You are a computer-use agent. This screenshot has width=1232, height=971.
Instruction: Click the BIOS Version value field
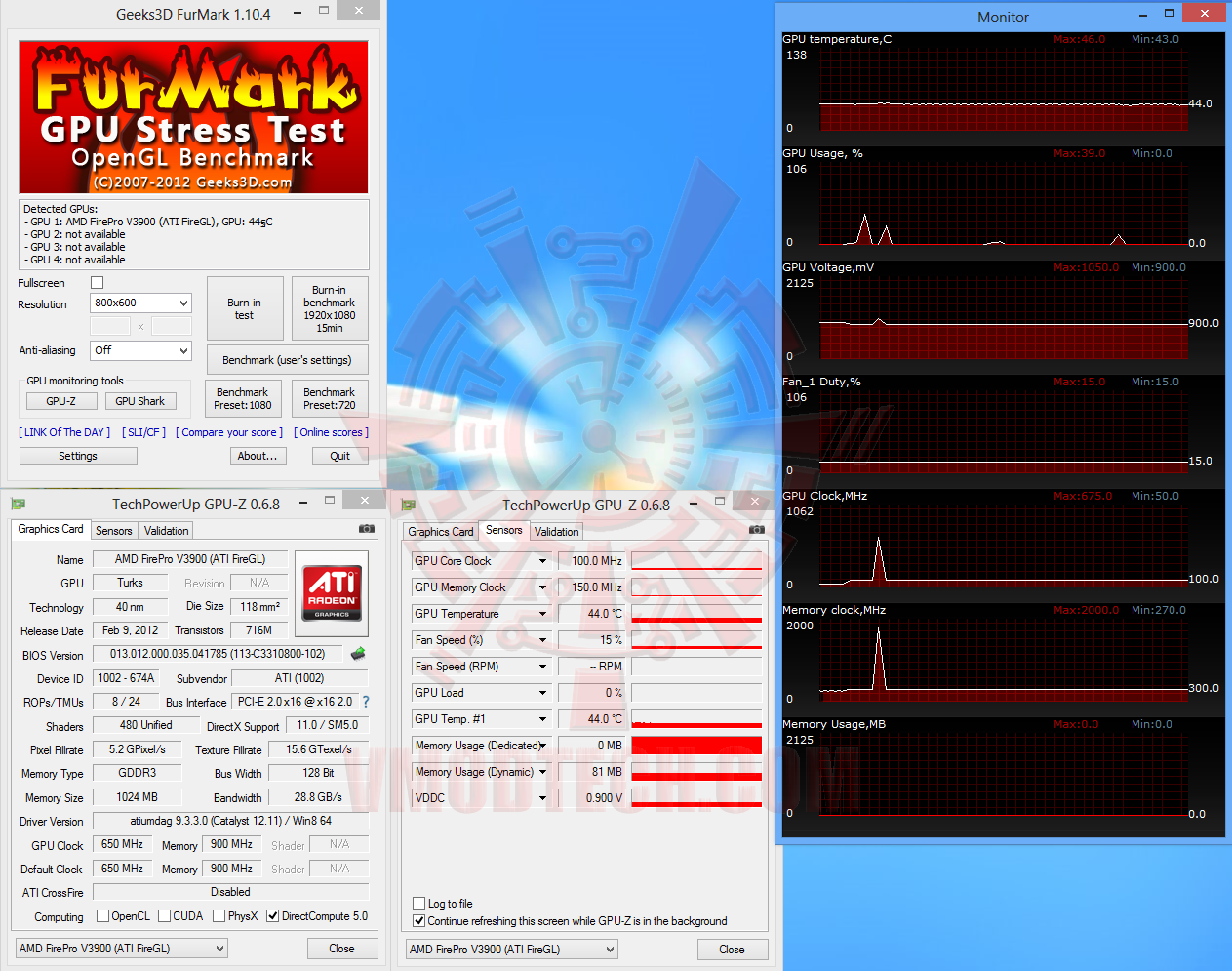pos(218,654)
